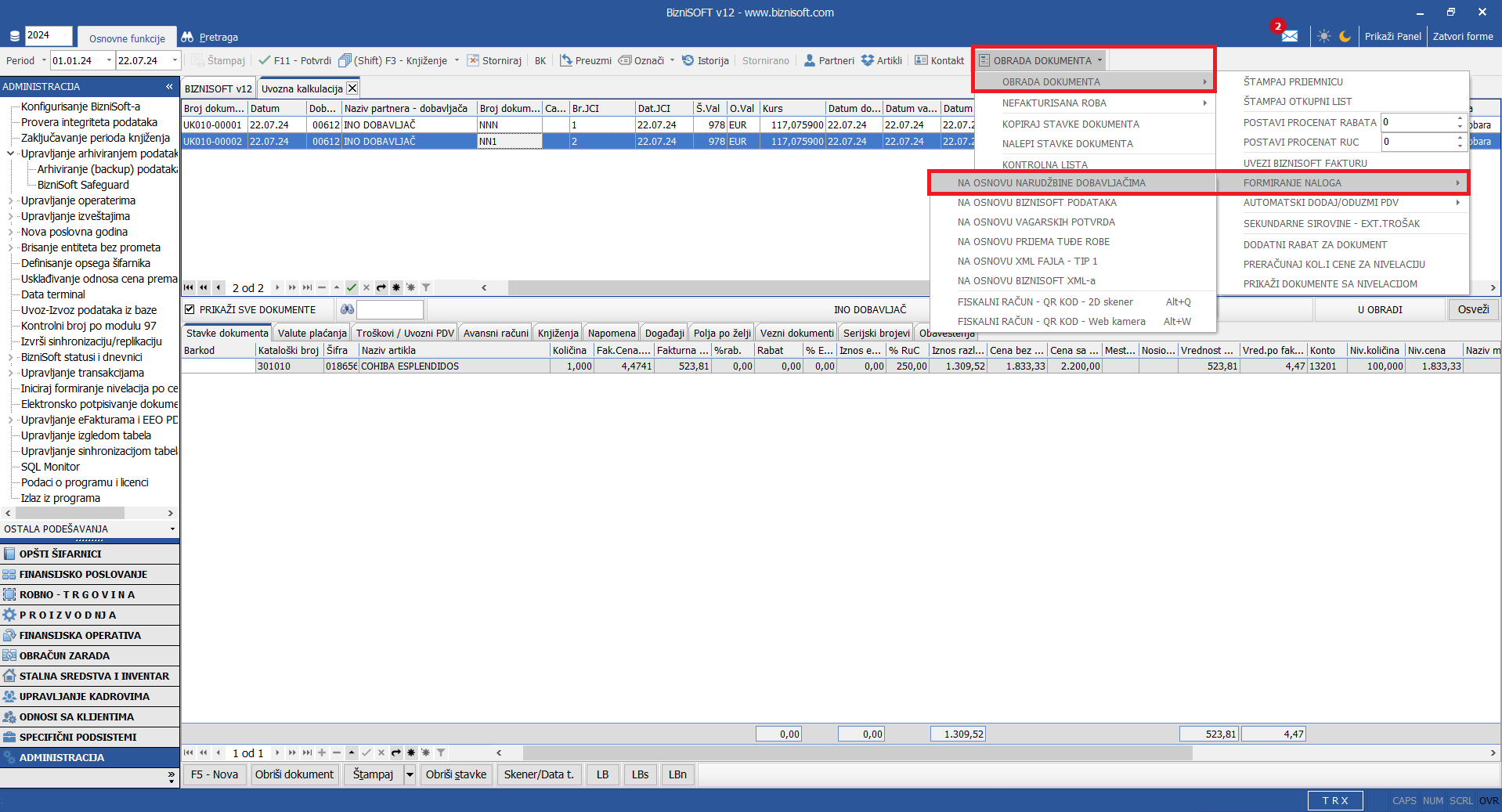Open Partneri from the toolbar
The image size is (1502, 812).
coord(829,60)
